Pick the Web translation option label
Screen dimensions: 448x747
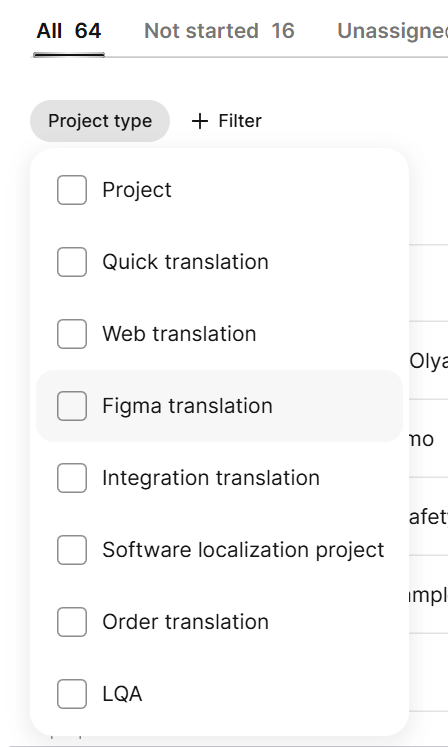point(179,334)
